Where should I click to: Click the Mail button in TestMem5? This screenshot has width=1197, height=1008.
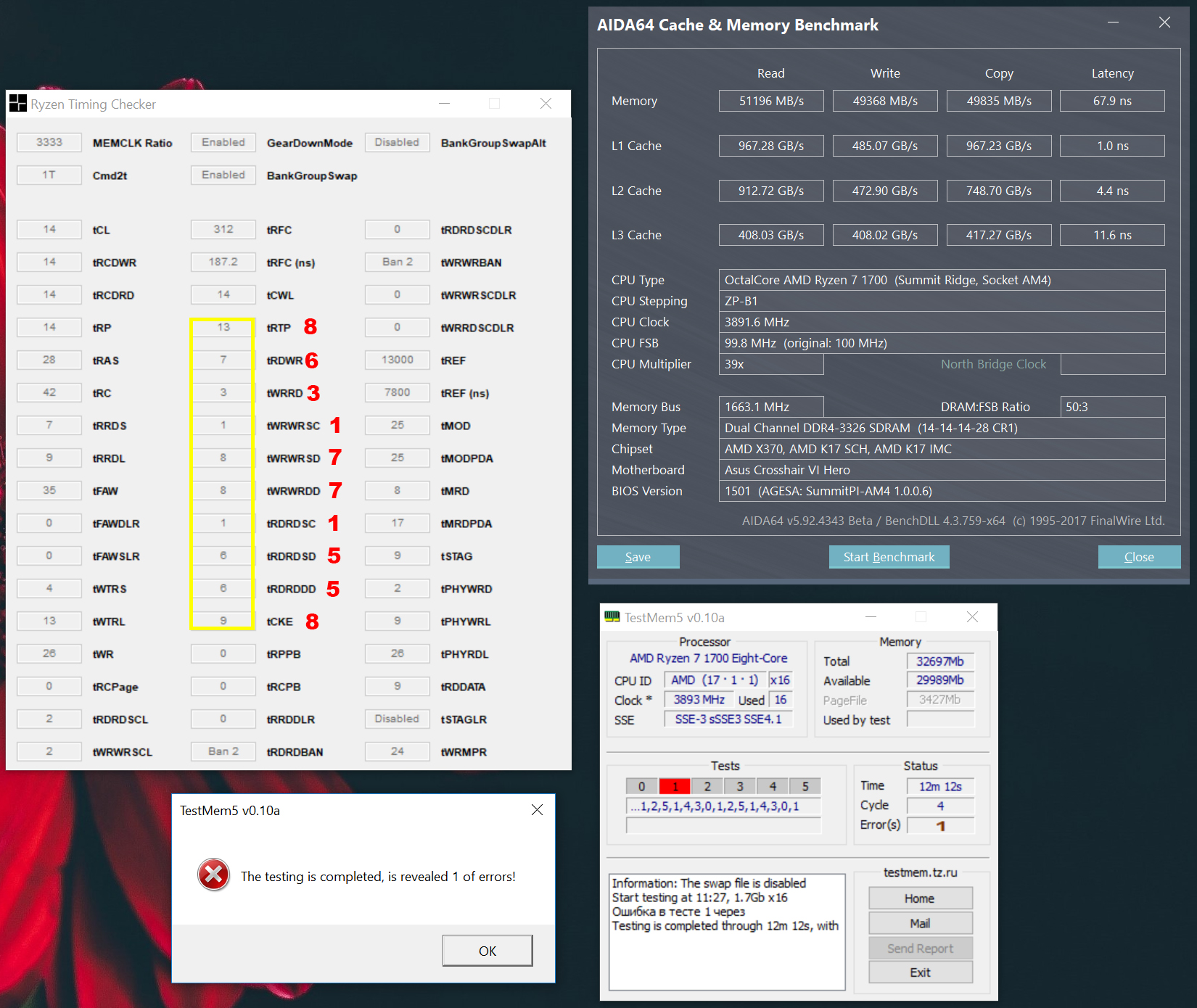coord(920,923)
